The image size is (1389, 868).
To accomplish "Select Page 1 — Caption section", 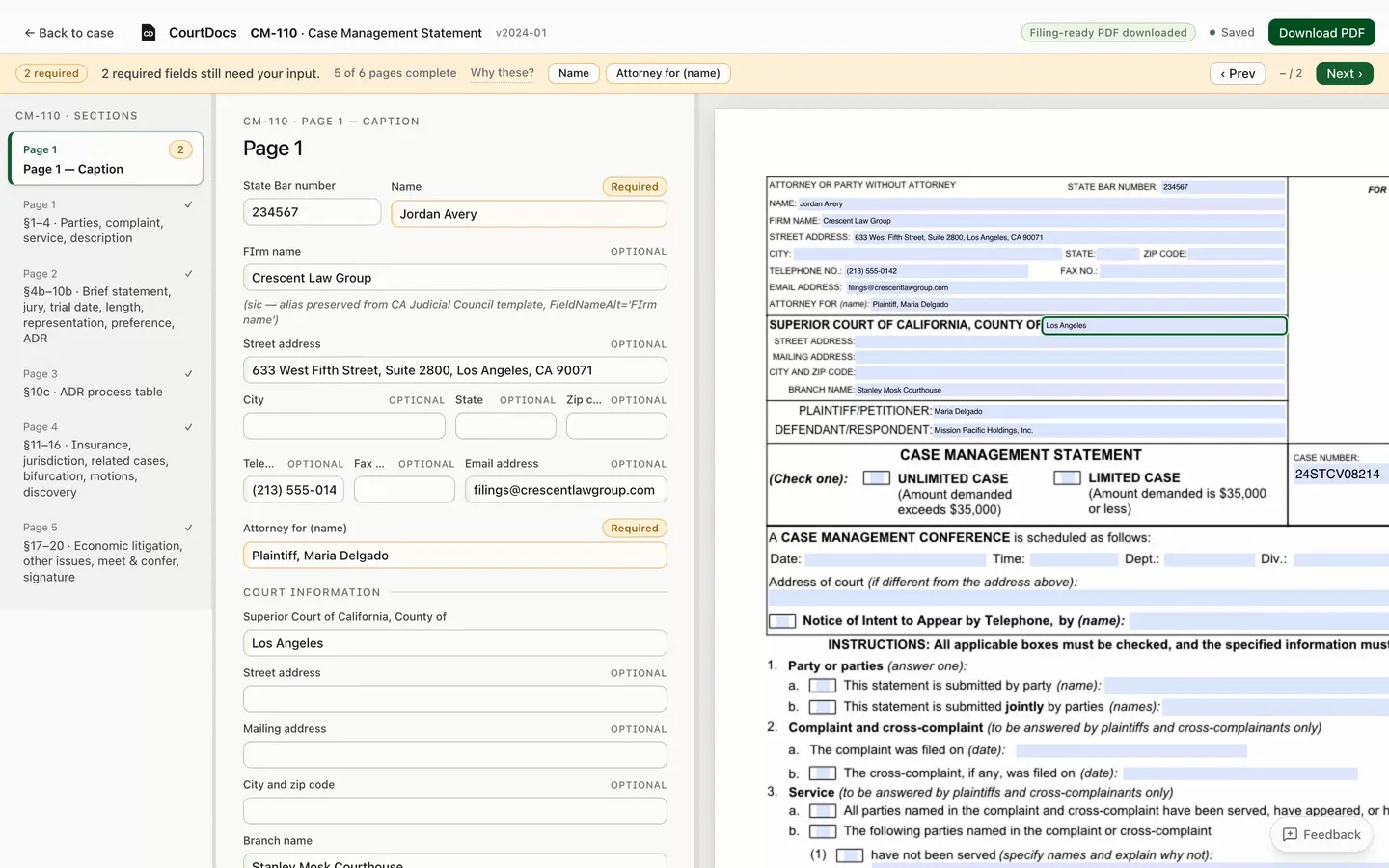I will [106, 159].
